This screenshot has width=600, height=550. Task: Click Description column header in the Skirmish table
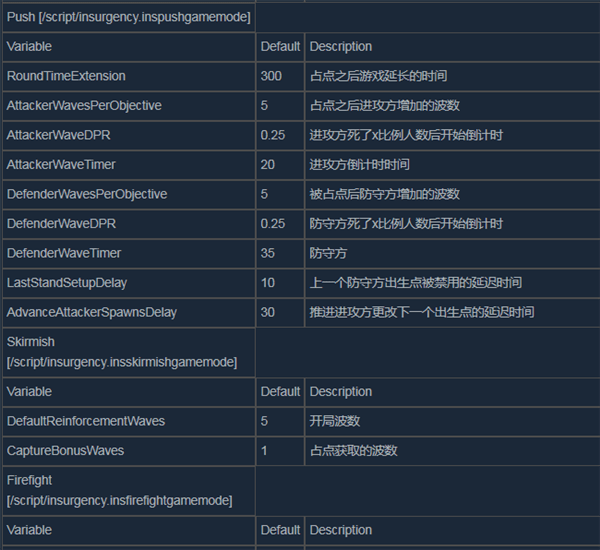point(341,392)
